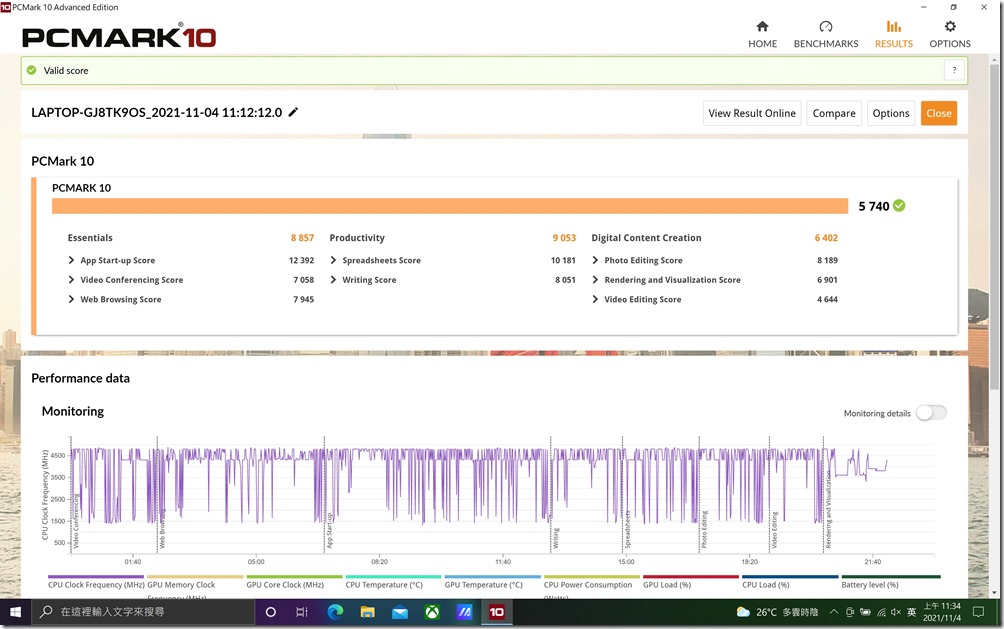Click the question mark help button
1004x629 pixels.
(x=954, y=70)
